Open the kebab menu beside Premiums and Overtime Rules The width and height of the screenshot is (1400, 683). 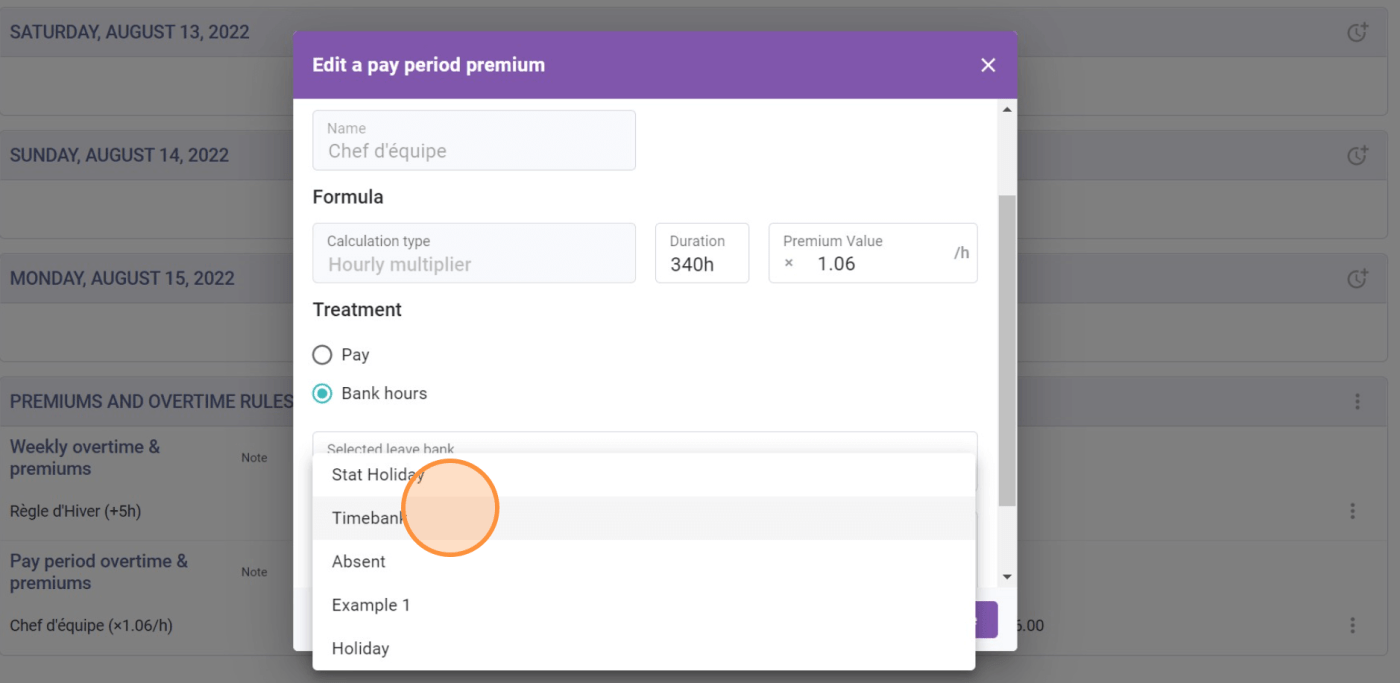point(1357,401)
